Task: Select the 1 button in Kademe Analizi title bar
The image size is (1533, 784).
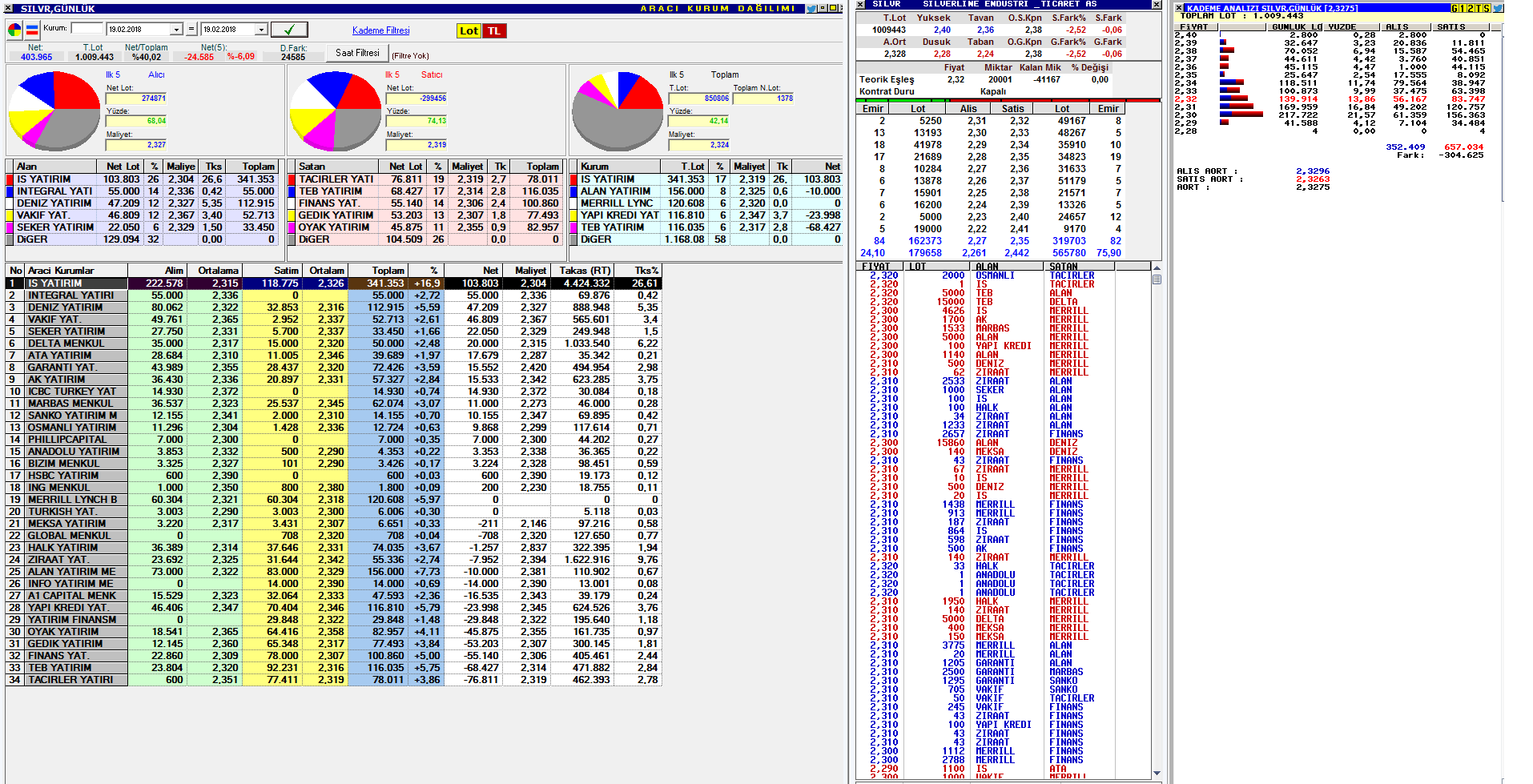Action: (x=1463, y=8)
